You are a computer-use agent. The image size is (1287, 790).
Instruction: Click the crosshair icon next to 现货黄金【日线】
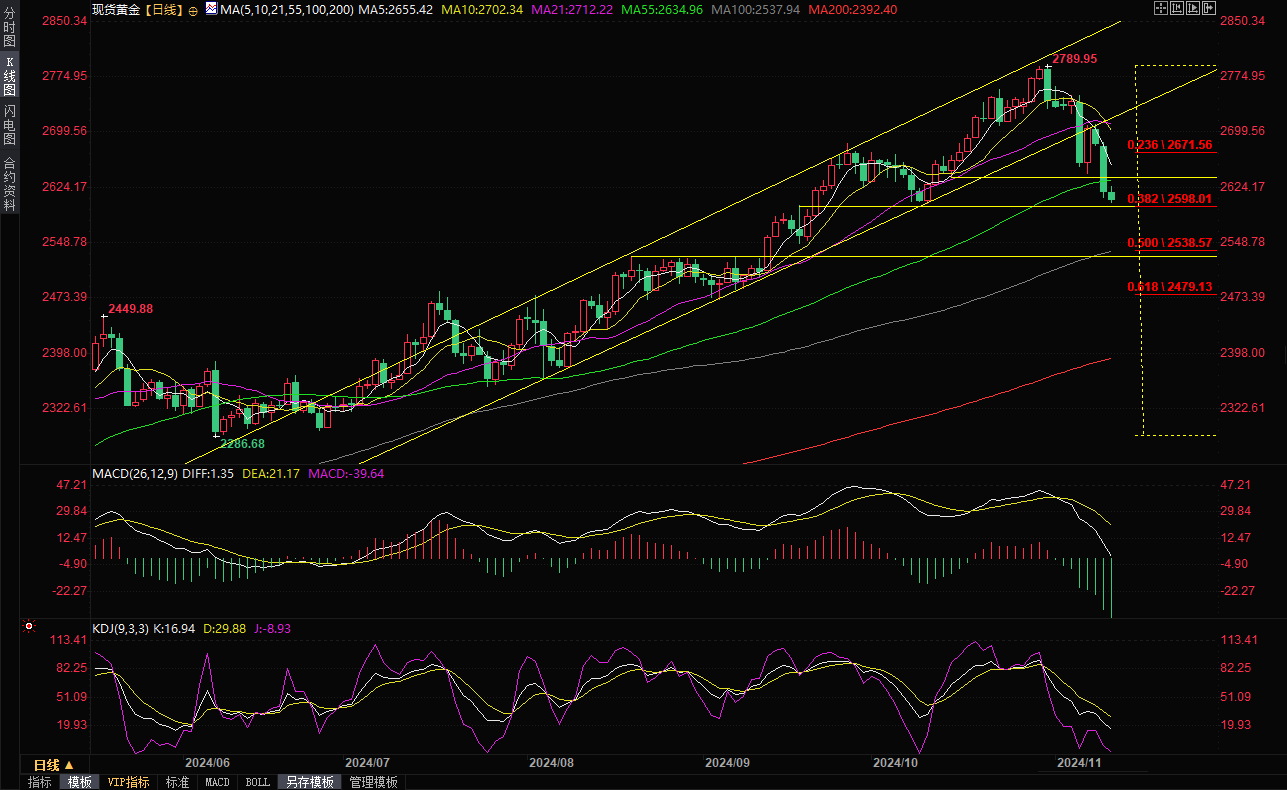(x=193, y=9)
